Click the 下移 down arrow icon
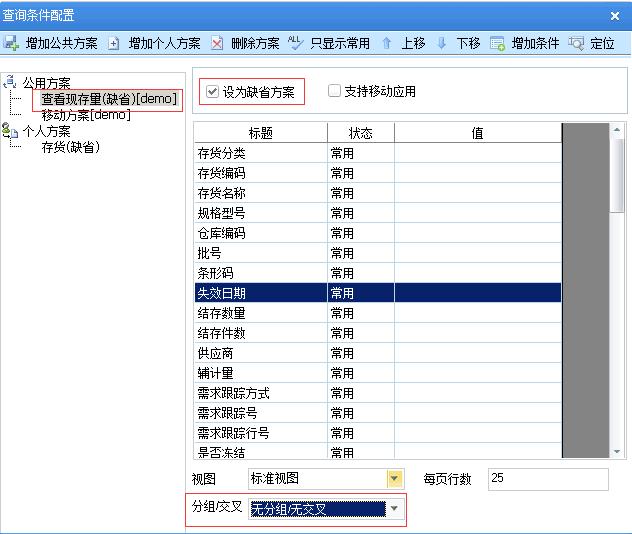 click(x=442, y=43)
